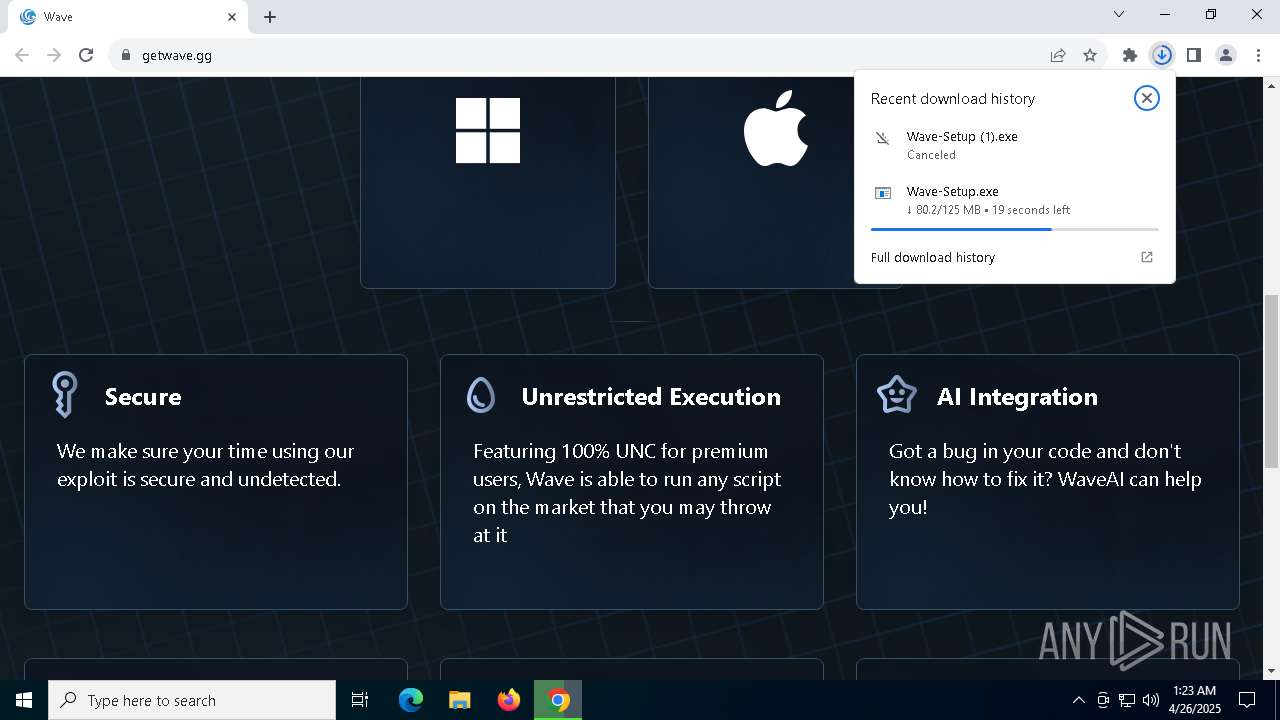This screenshot has width=1280, height=720.
Task: Go back using the browser back arrow
Action: coord(22,55)
